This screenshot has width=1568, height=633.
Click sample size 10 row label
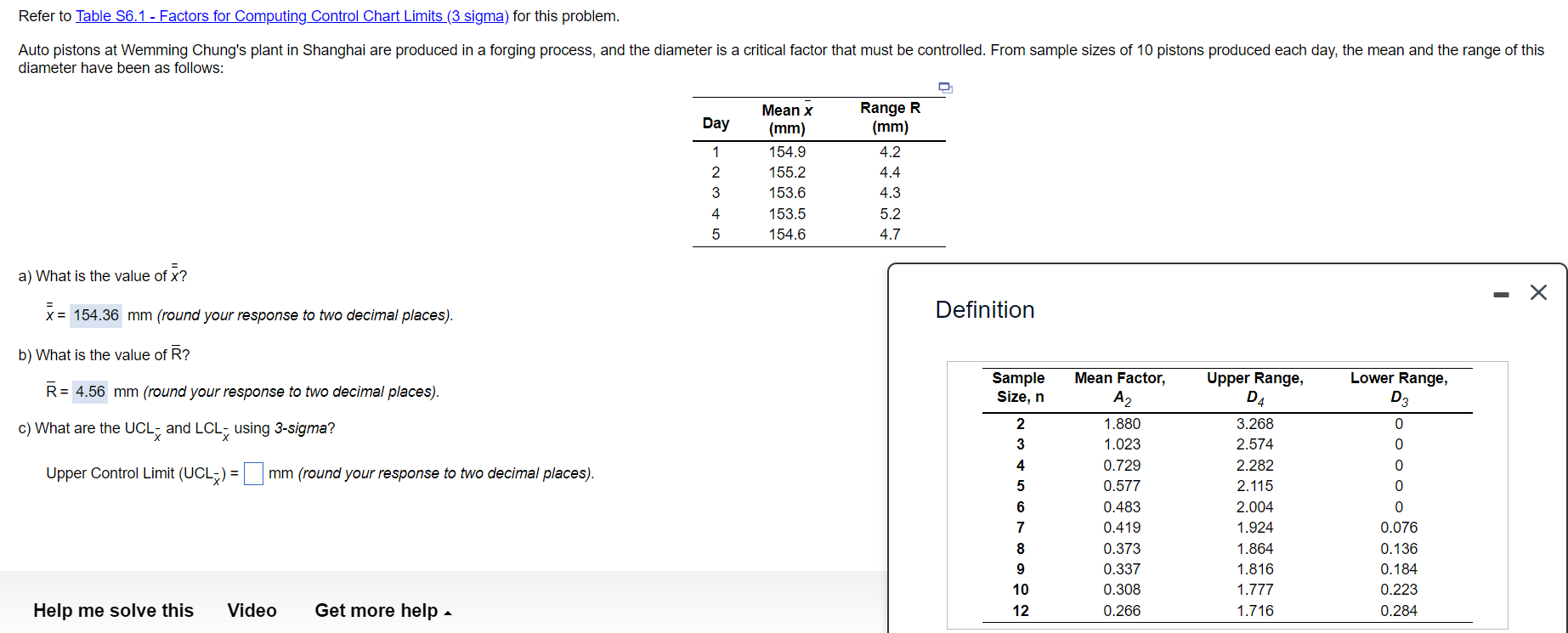click(1021, 590)
